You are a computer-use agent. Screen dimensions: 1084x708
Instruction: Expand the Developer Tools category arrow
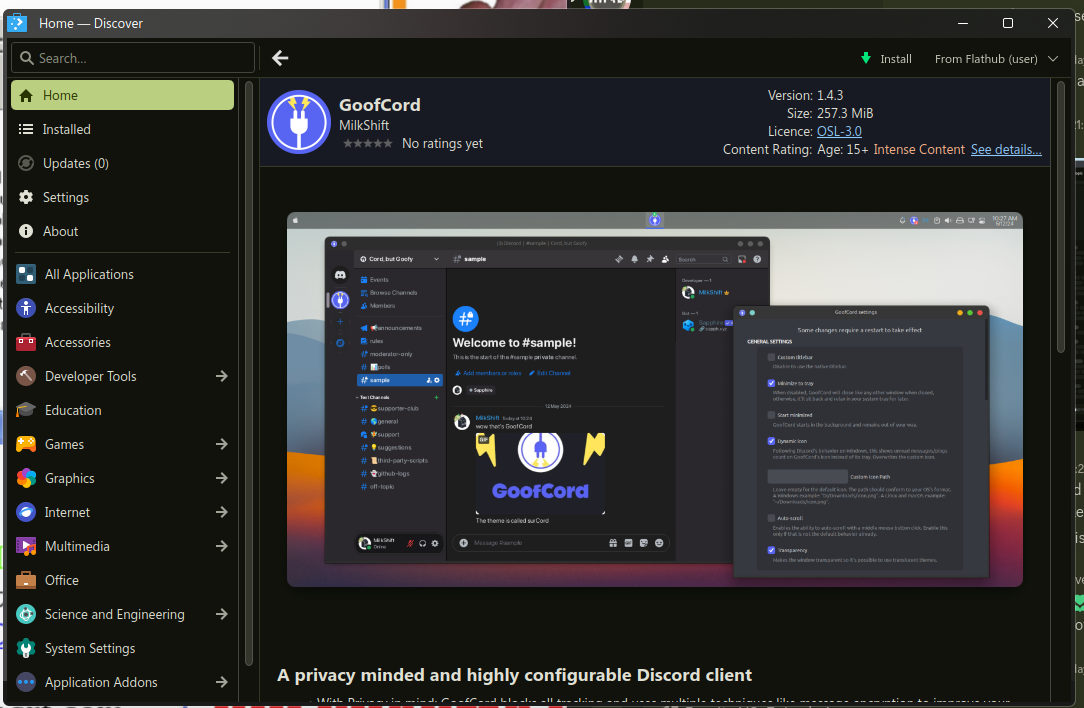(221, 376)
